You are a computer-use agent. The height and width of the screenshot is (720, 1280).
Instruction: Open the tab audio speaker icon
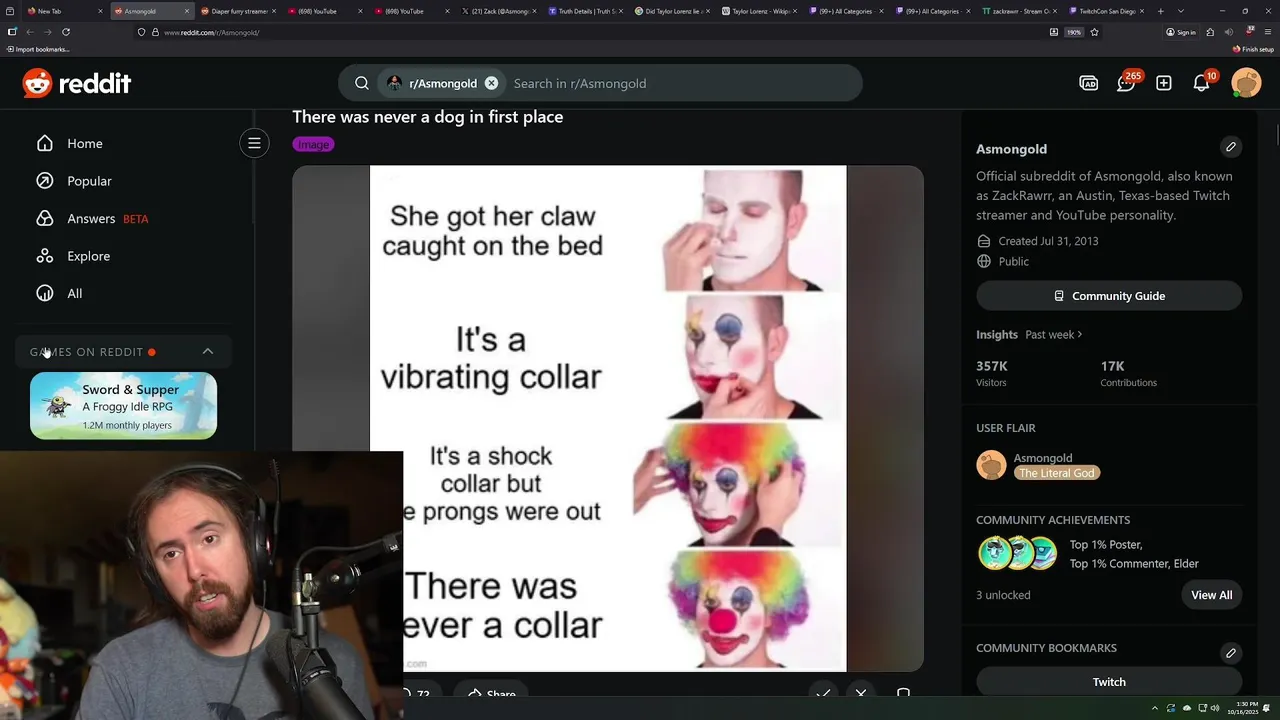(x=1229, y=32)
